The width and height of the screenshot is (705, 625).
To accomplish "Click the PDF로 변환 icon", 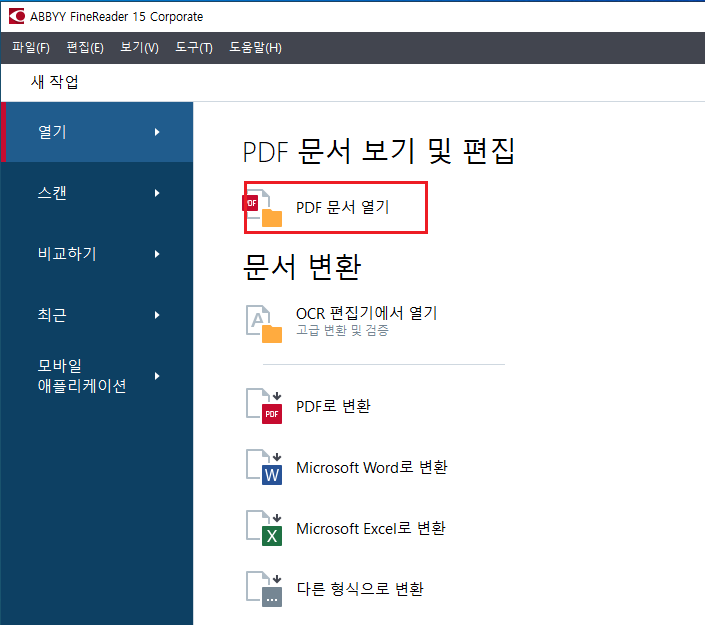I will pos(264,406).
